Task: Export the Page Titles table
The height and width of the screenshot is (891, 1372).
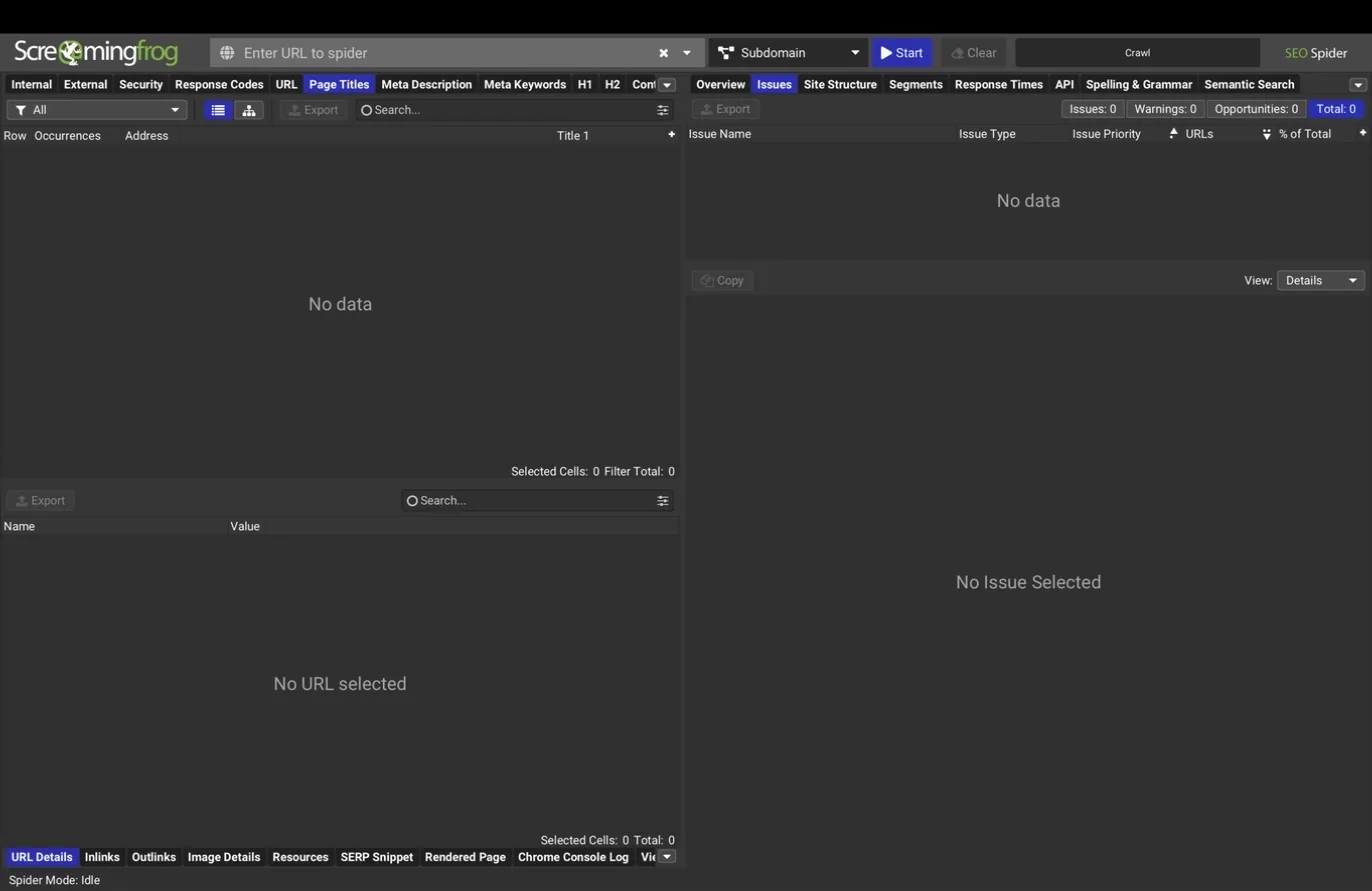Action: pyautogui.click(x=314, y=110)
